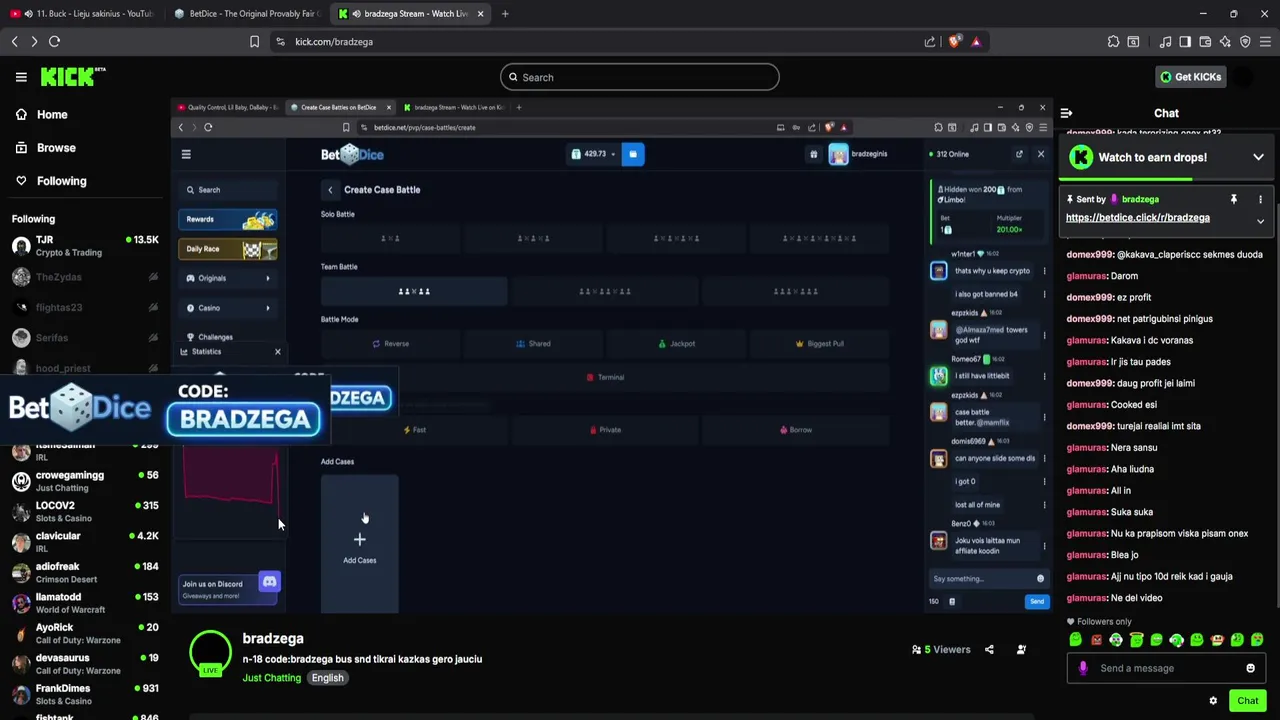
Task: Open FrankDimes channel in sidebar
Action: (84, 694)
